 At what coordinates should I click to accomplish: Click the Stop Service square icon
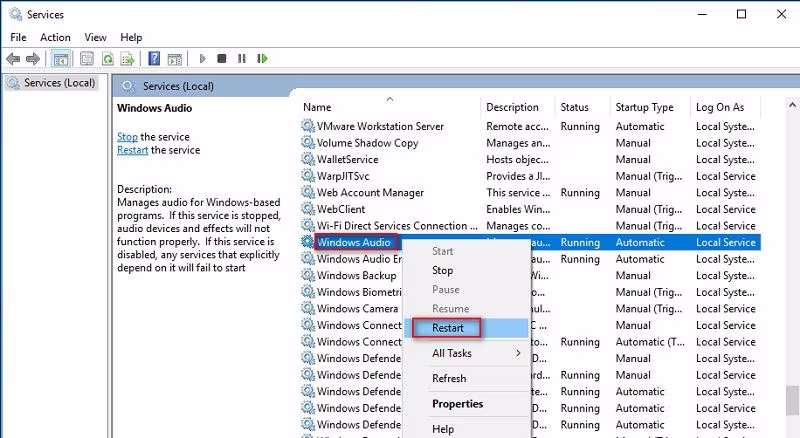tap(221, 59)
